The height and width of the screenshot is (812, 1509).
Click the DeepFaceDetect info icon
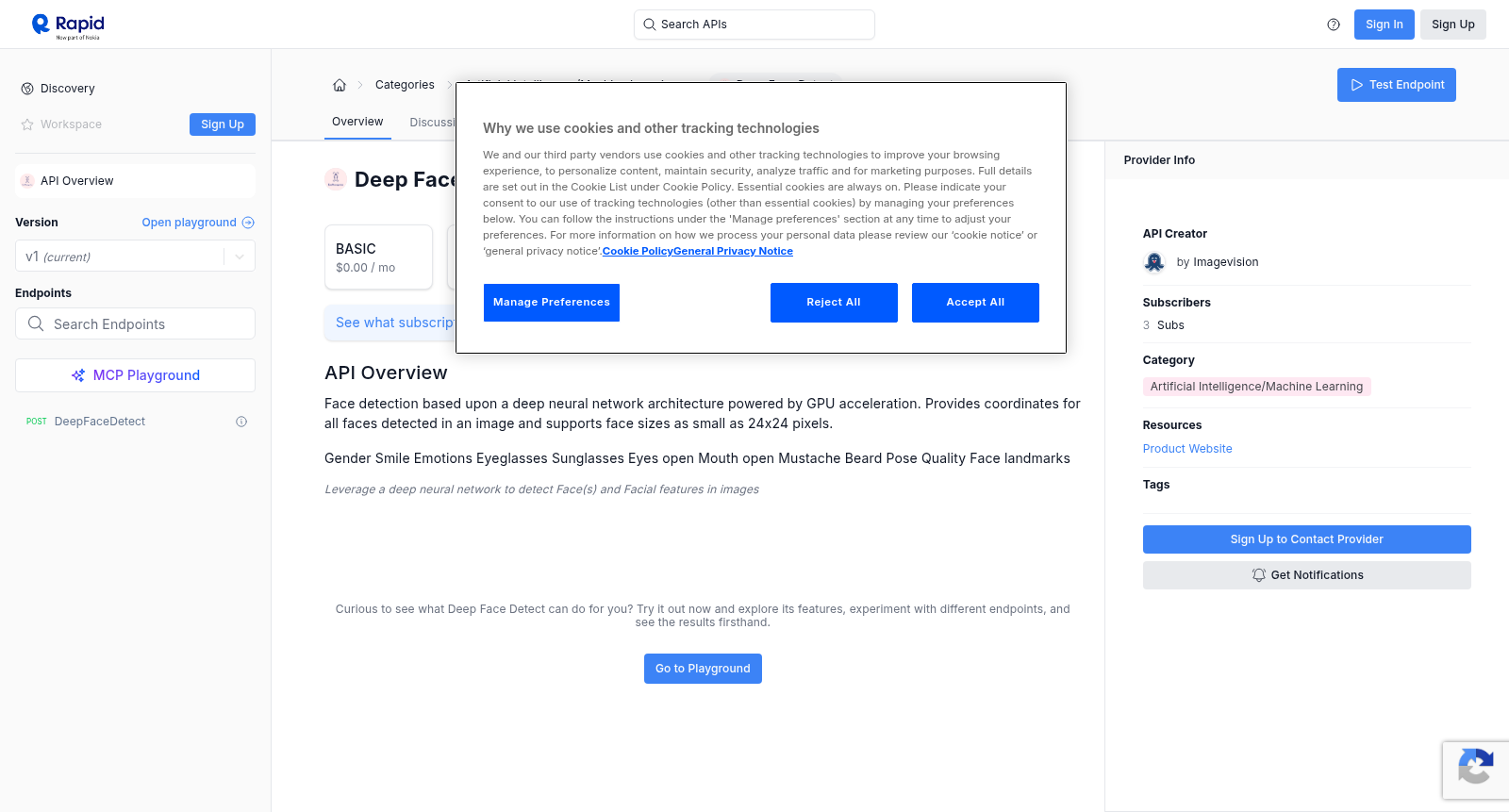click(241, 422)
